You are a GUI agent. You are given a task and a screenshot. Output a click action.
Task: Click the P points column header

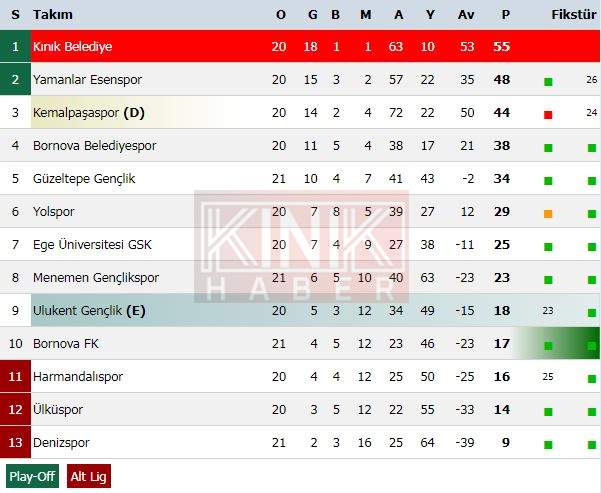(x=506, y=15)
